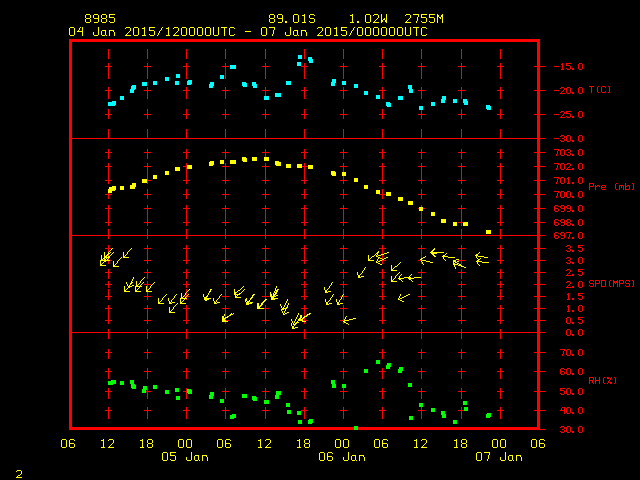640x480 pixels.
Task: Click the end date 07 Jan 2015/000000UTC
Action: tap(344, 32)
